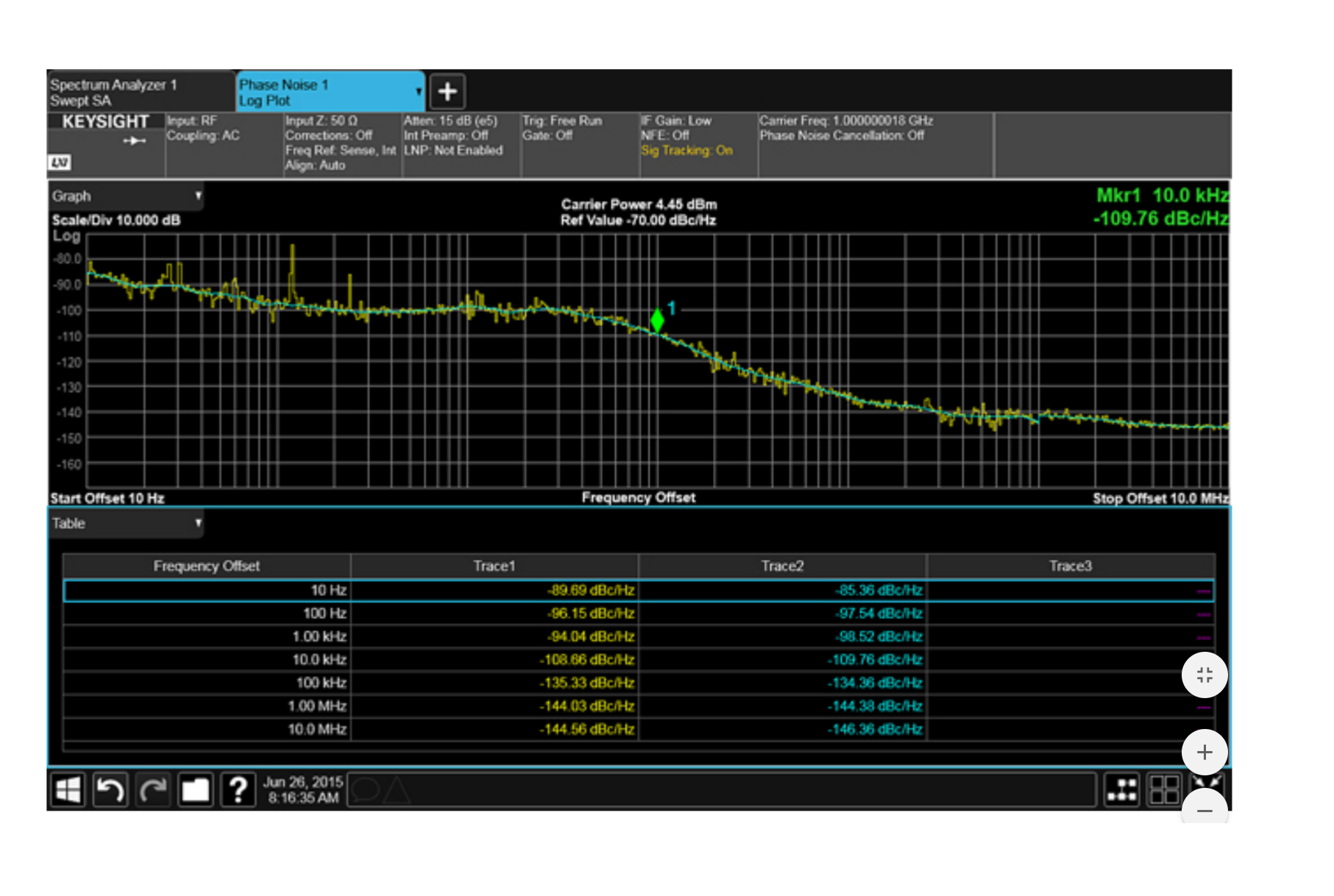
Task: Click Trace2 value -134.36 dBc/Hz
Action: click(x=875, y=683)
